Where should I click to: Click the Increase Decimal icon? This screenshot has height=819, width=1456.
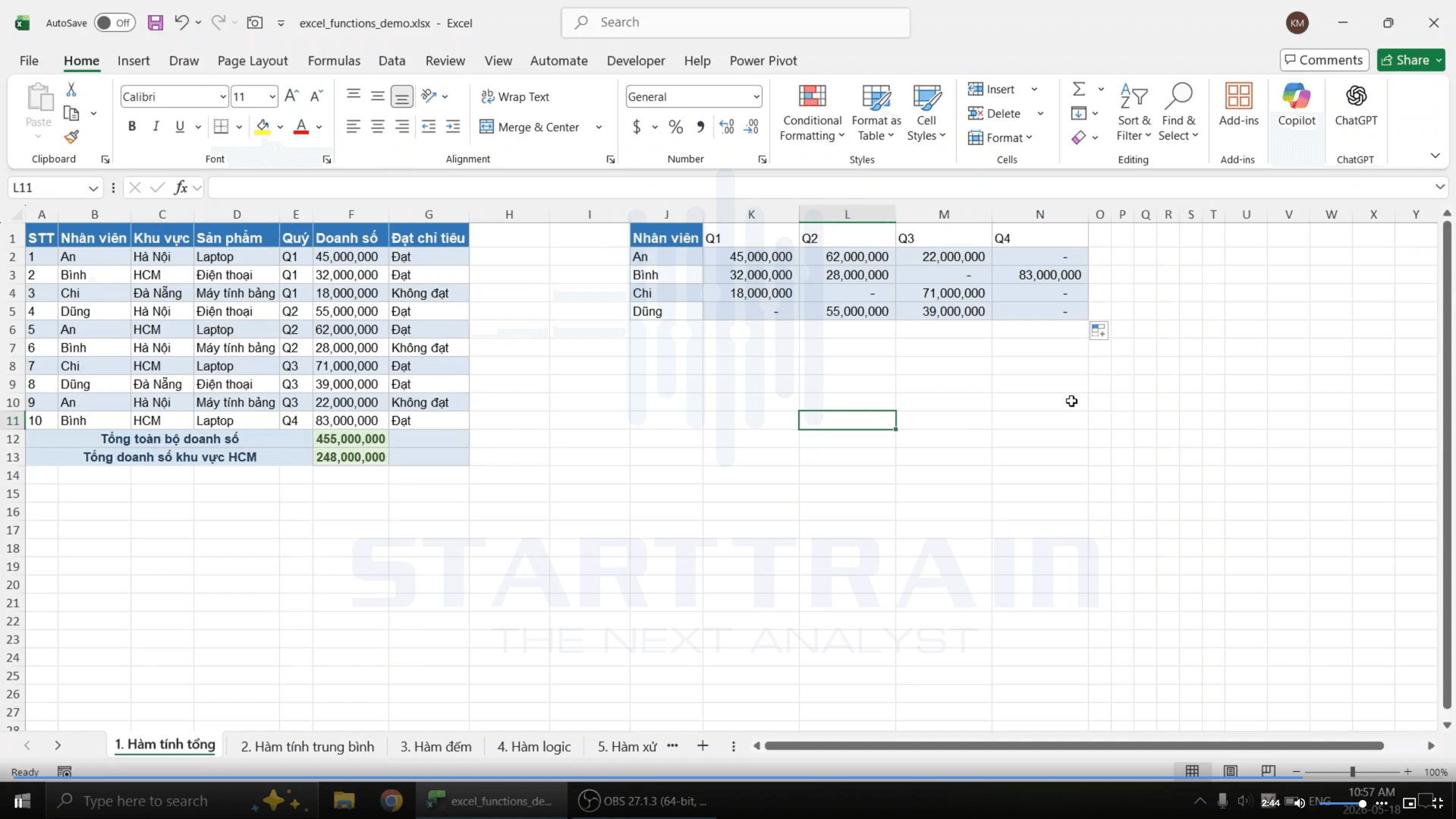(727, 127)
